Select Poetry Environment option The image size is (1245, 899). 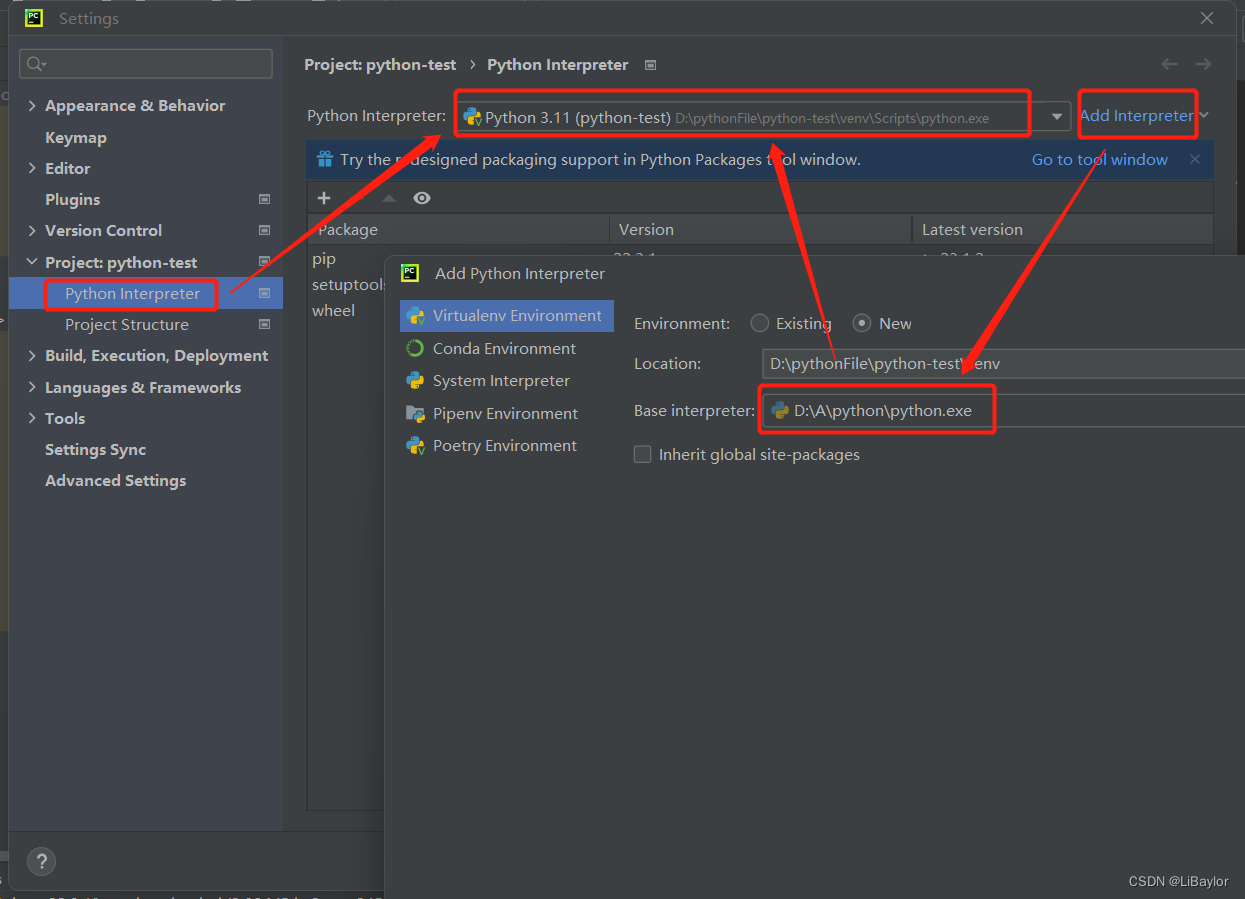point(506,445)
